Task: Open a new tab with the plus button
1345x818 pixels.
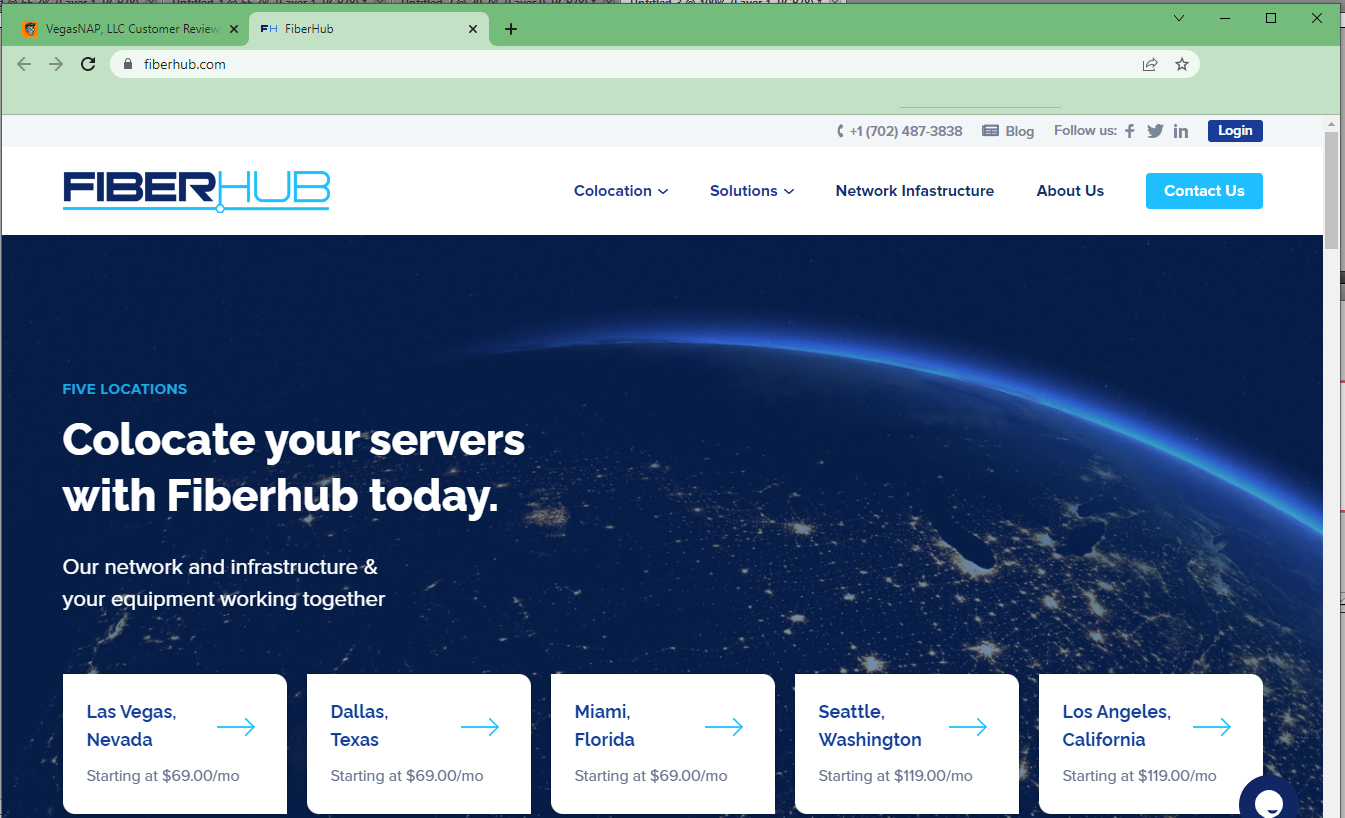Action: 511,29
